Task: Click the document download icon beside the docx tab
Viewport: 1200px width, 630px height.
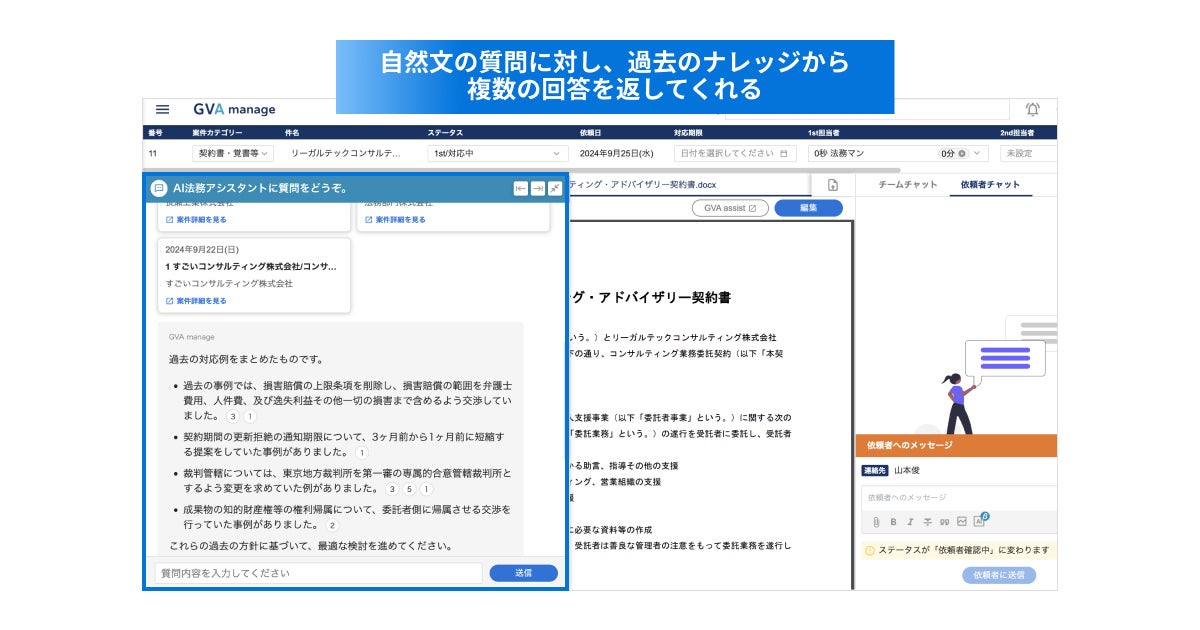Action: click(x=832, y=185)
